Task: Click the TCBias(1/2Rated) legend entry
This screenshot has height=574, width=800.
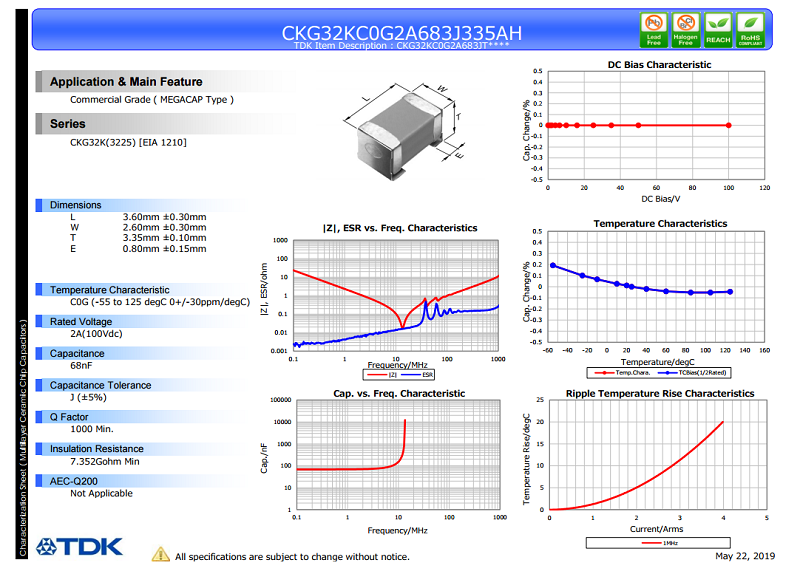Action: 692,372
